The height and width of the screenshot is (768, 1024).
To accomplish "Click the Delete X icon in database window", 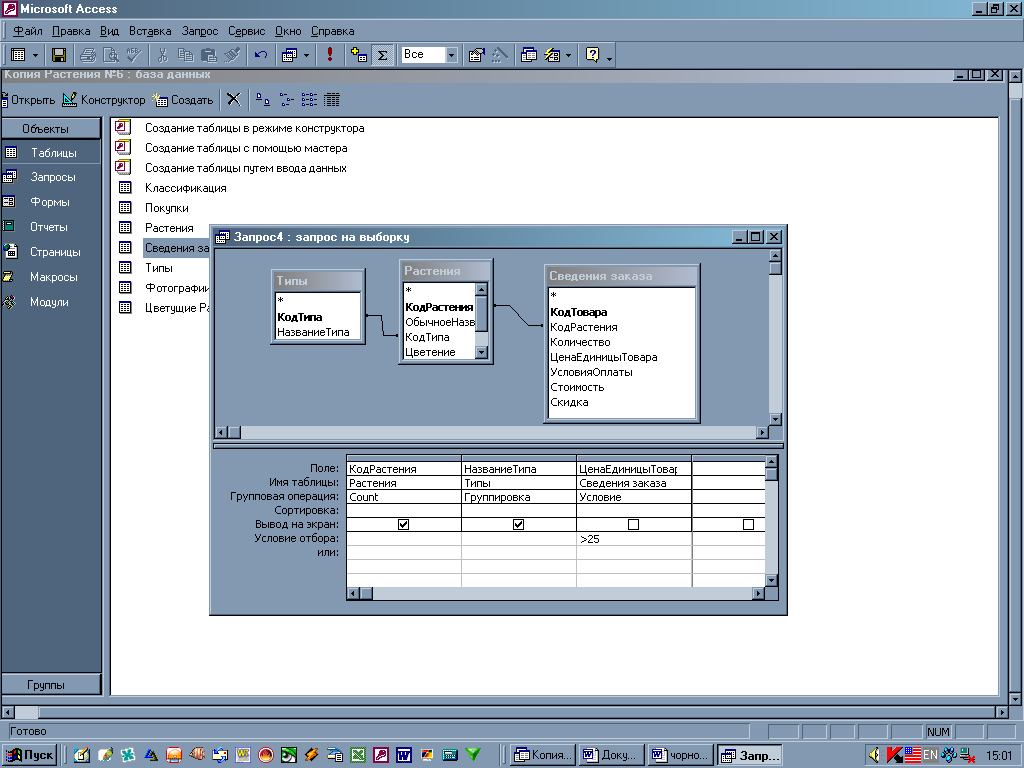I will (234, 100).
